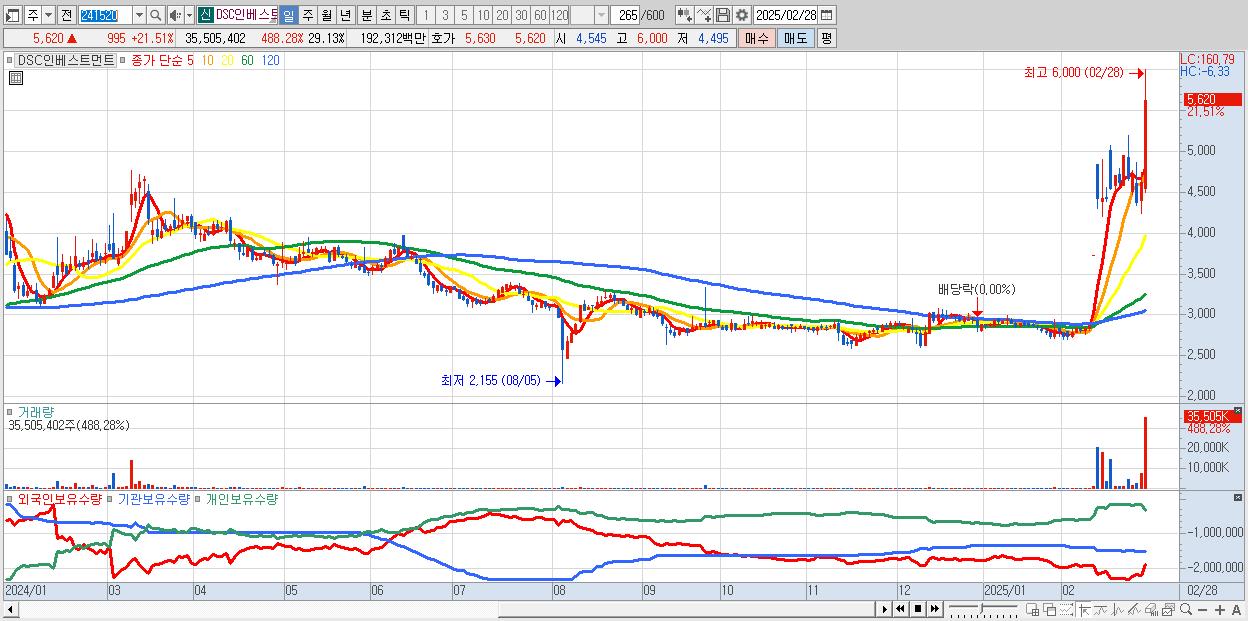Select the 10 interval tab

click(x=483, y=15)
